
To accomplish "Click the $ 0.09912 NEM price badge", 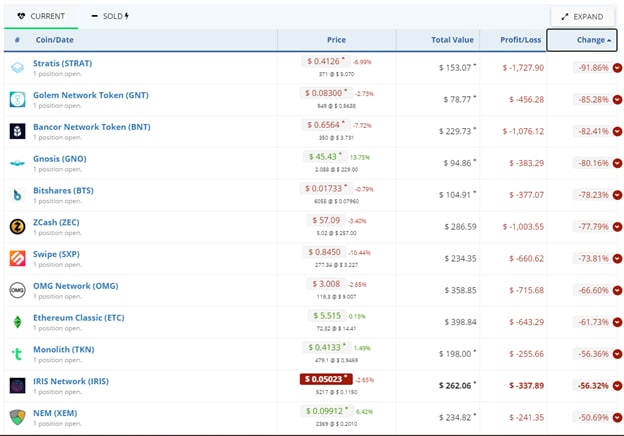I will 327,411.
